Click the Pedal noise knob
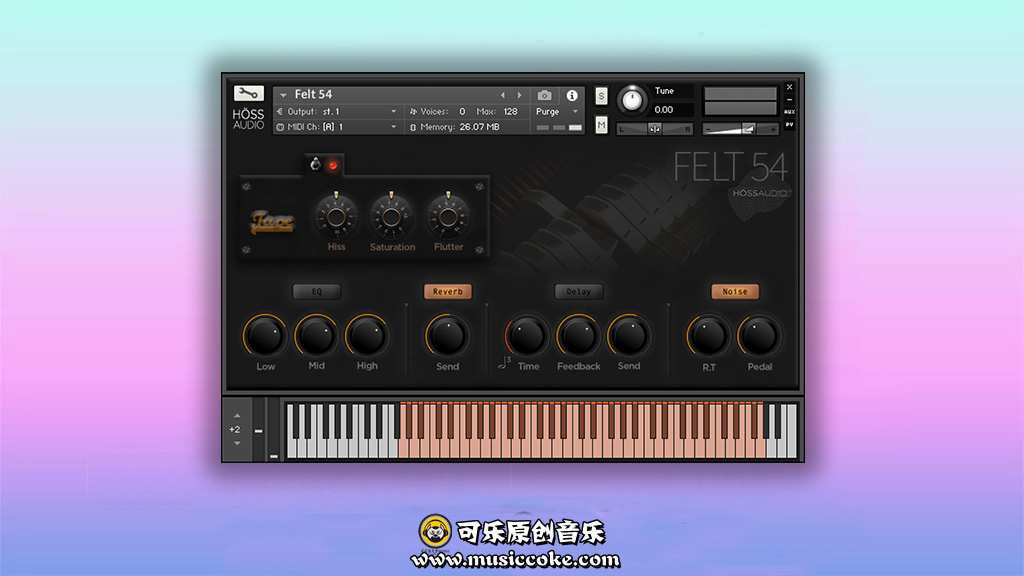 pos(760,336)
